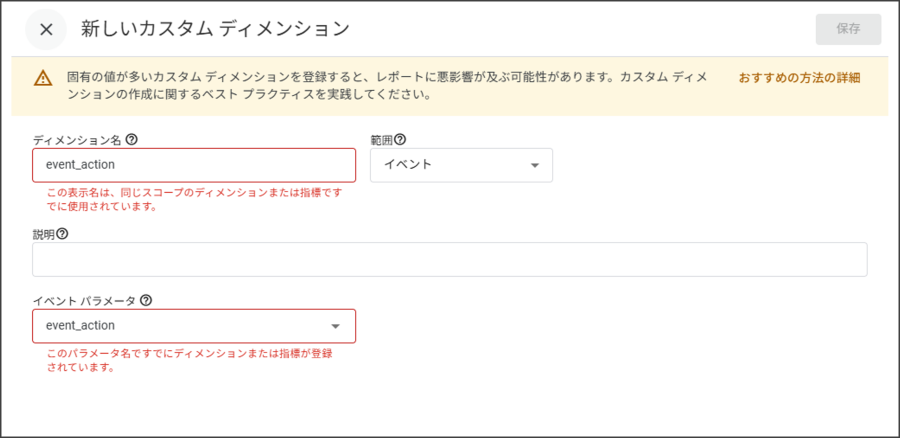Click the 新しいカスタム ディメンション title
This screenshot has width=900, height=438.
[215, 29]
